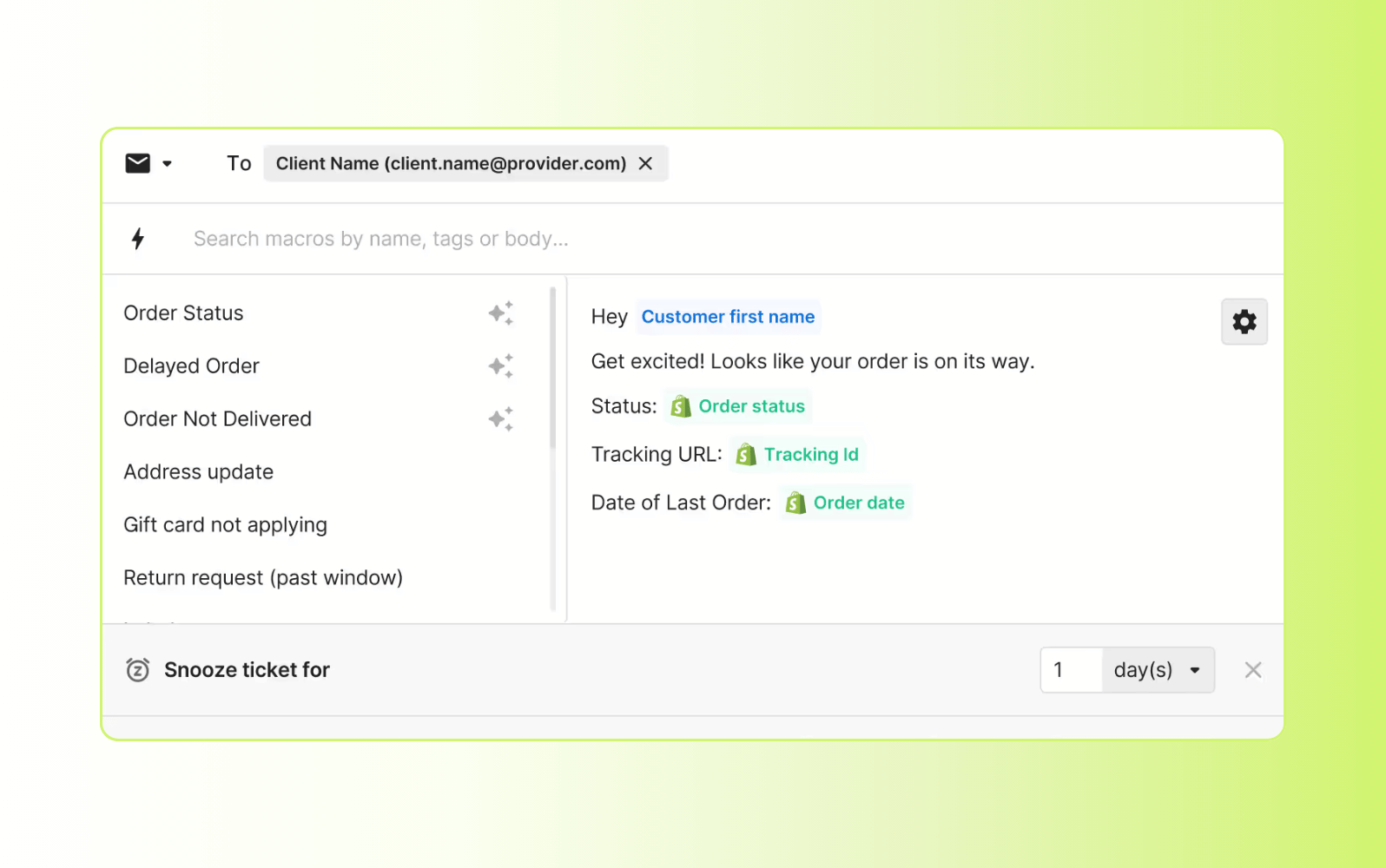Open macro settings gear icon
The width and height of the screenshot is (1386, 868).
pyautogui.click(x=1244, y=322)
